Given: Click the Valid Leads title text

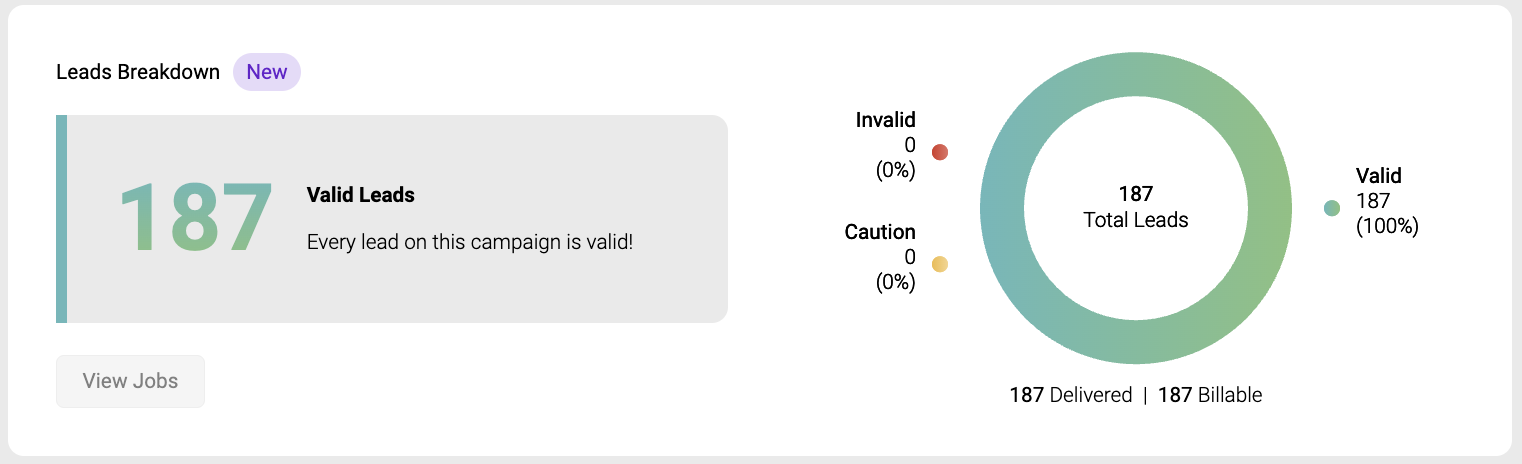Looking at the screenshot, I should point(361,195).
